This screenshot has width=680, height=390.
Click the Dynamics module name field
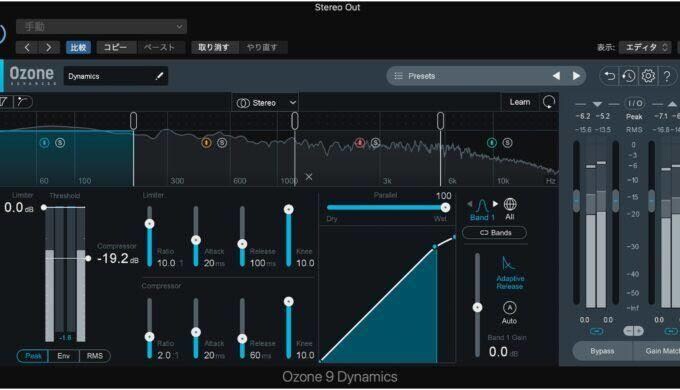[x=116, y=76]
